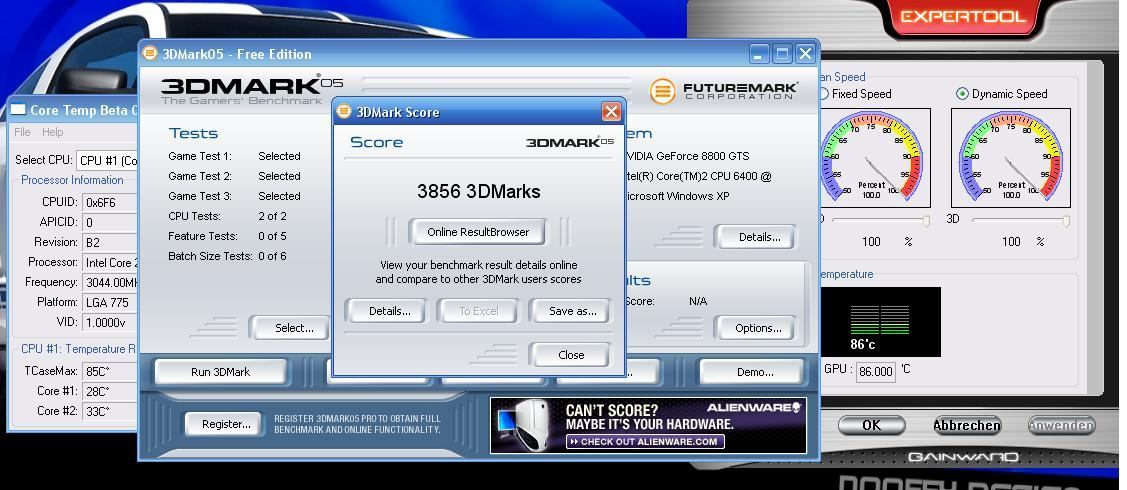Open the Help menu in Core Temp
Screen dimensions: 1127x490
(52, 132)
